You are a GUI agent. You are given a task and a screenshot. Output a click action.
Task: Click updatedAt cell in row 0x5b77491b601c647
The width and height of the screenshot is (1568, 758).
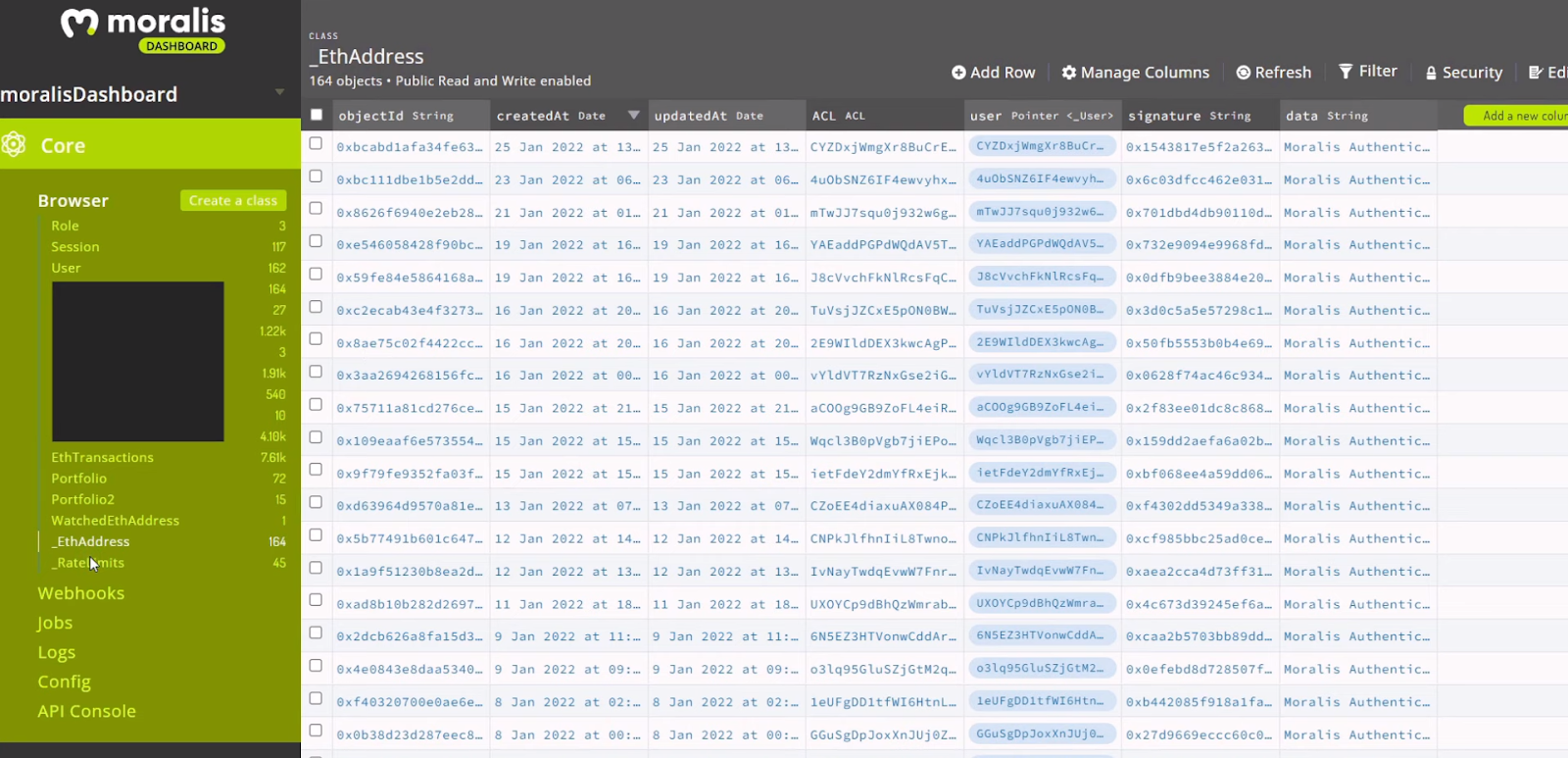(727, 538)
